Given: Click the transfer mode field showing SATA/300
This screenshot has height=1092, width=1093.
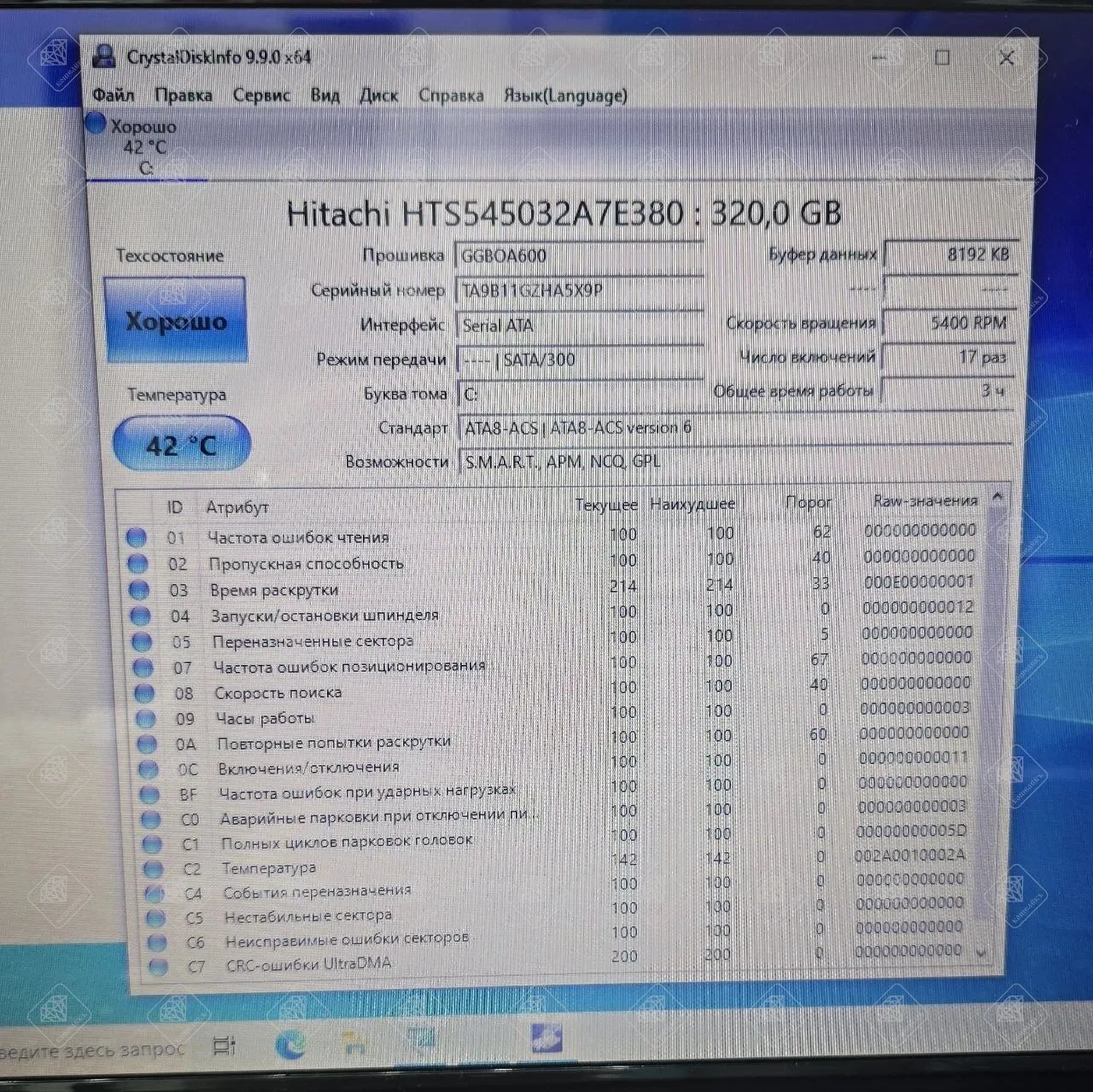Looking at the screenshot, I should [x=581, y=359].
